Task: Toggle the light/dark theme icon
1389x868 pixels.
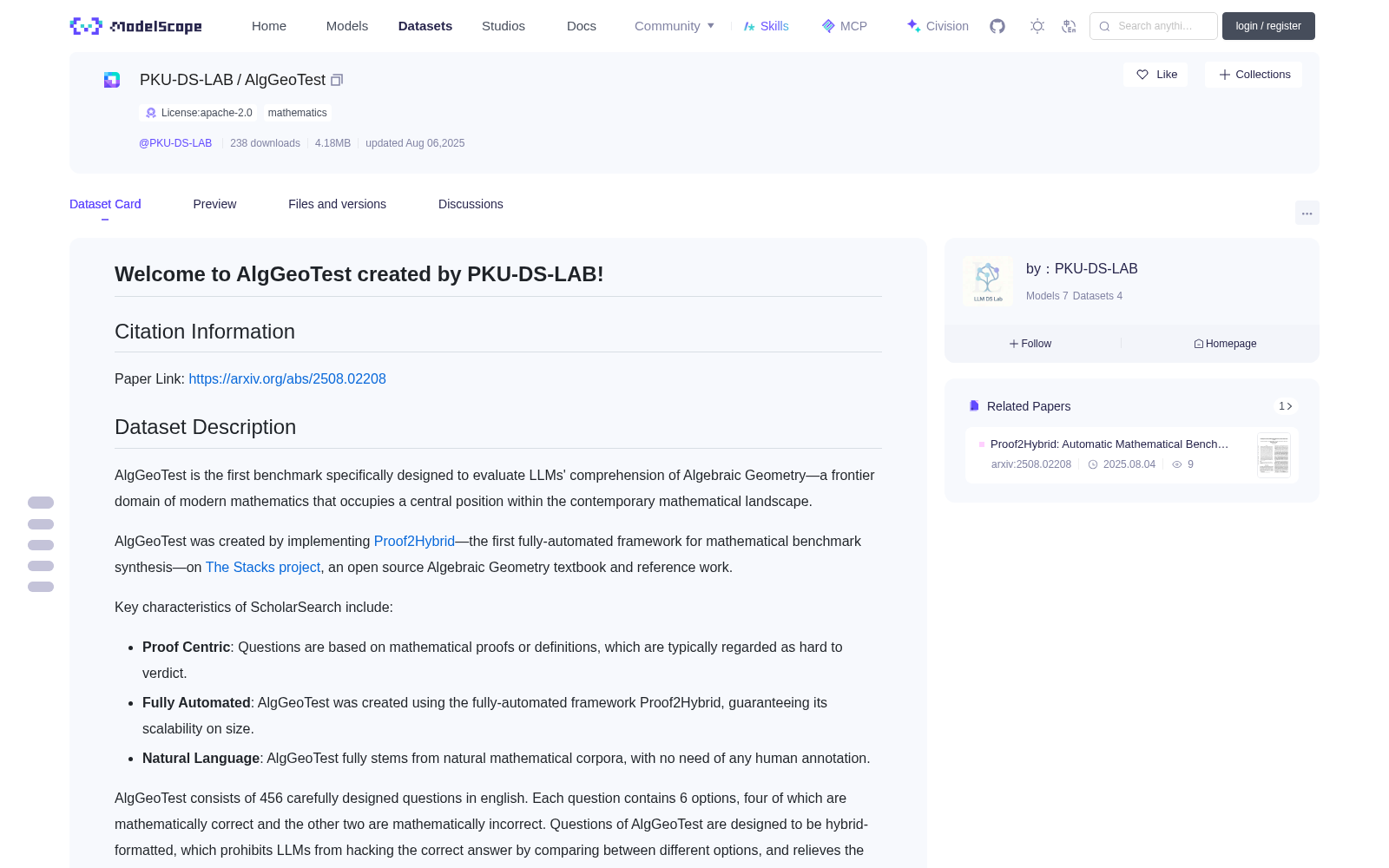Action: click(x=1037, y=26)
